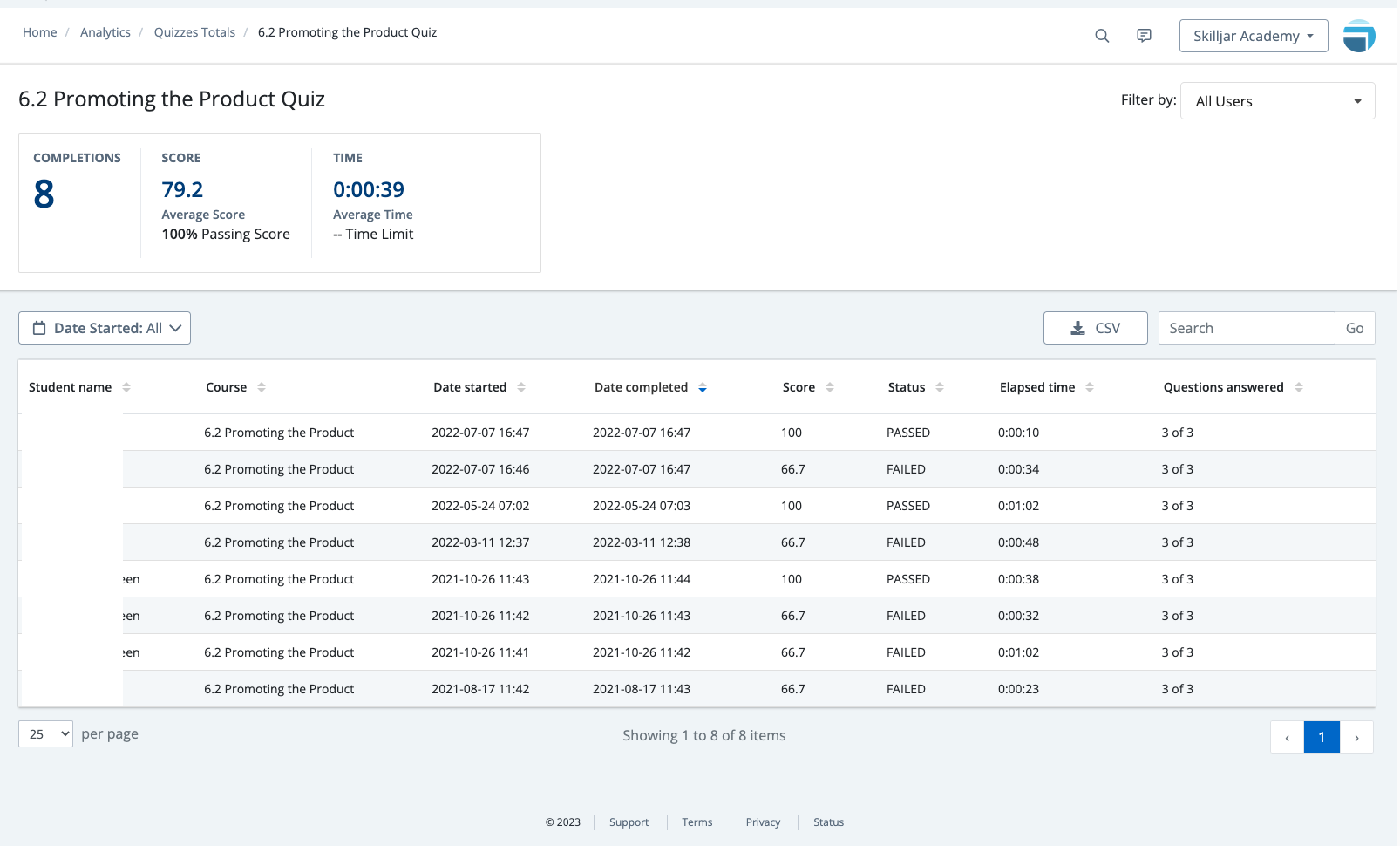Viewport: 1400px width, 846px height.
Task: Sort by Course column arrows
Action: [x=262, y=387]
